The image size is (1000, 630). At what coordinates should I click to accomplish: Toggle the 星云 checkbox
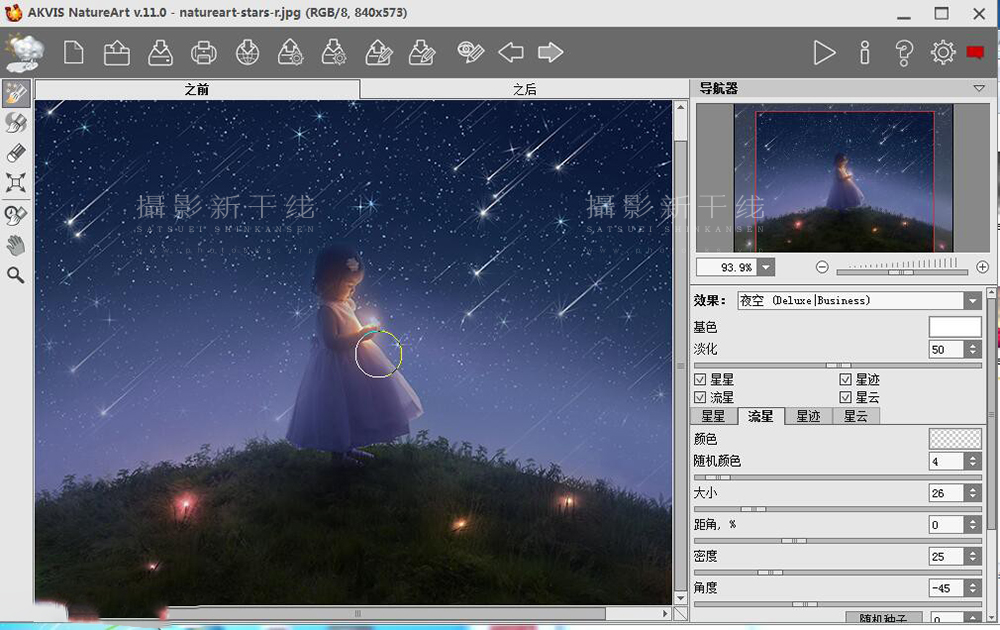[846, 397]
